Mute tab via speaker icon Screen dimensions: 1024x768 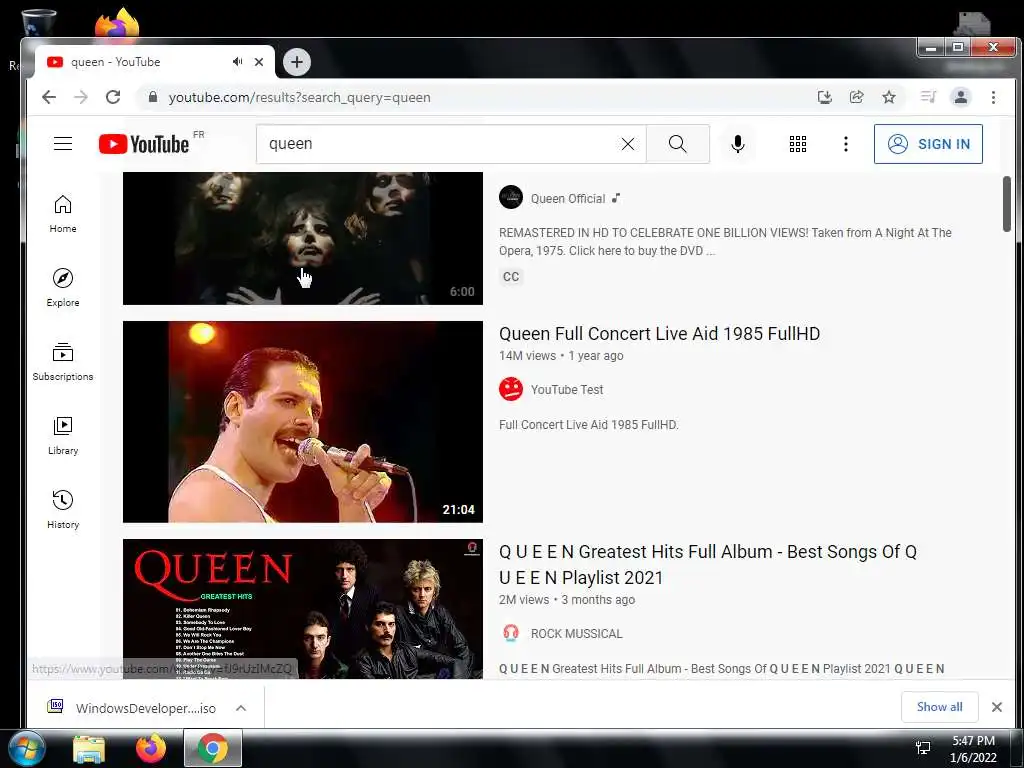tap(237, 62)
